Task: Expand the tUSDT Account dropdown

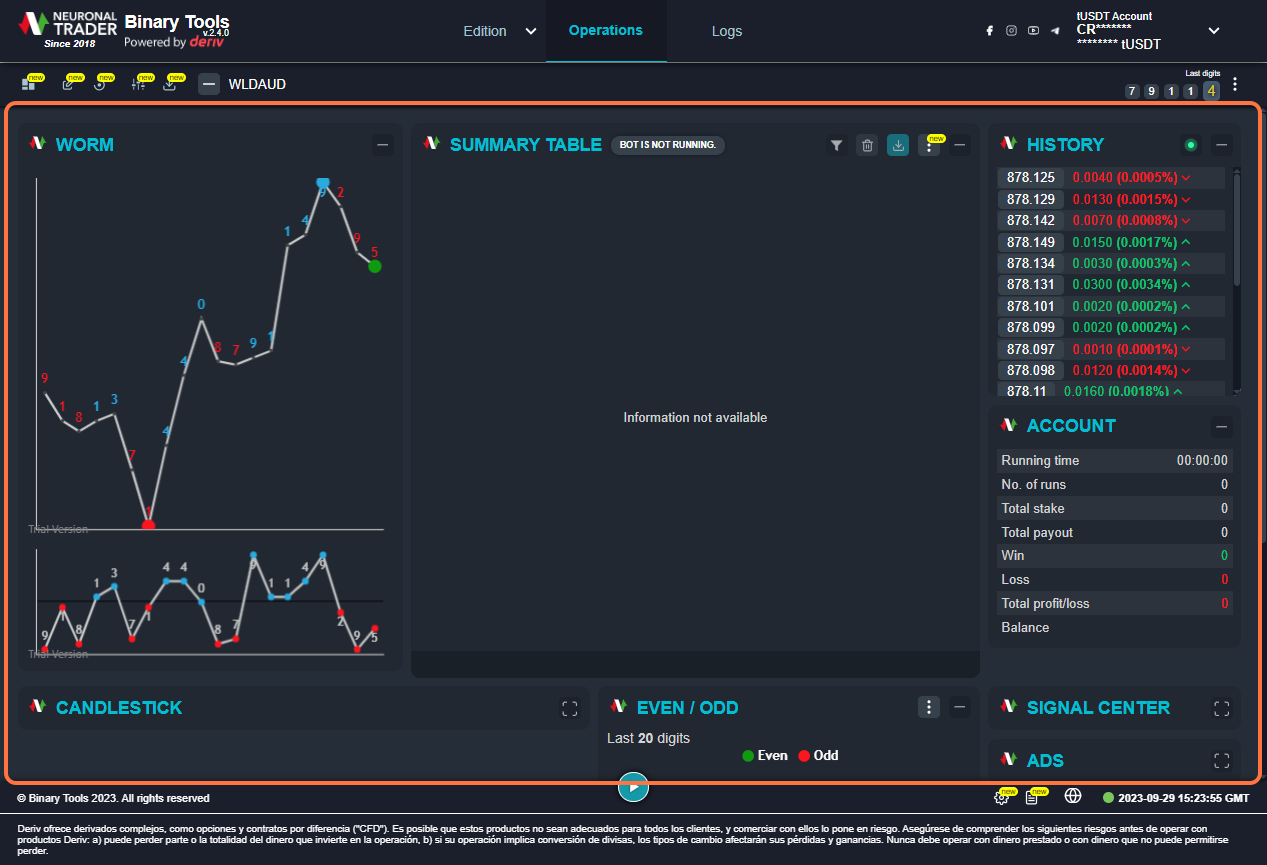Action: 1213,31
